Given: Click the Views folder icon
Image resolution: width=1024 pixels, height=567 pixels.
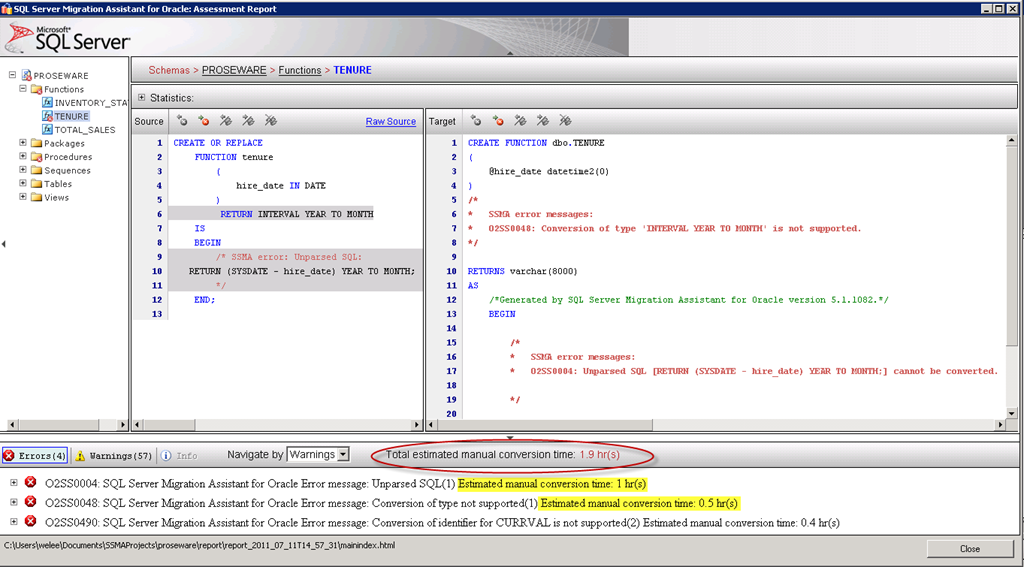Looking at the screenshot, I should [x=37, y=197].
